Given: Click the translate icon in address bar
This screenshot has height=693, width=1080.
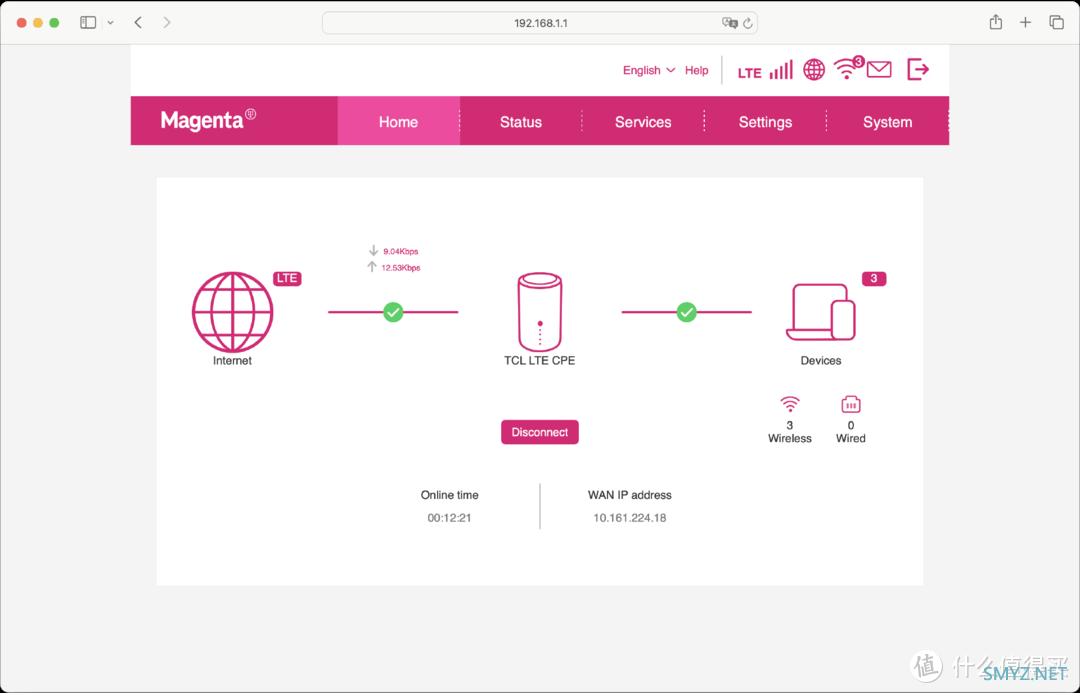Looking at the screenshot, I should (x=729, y=23).
